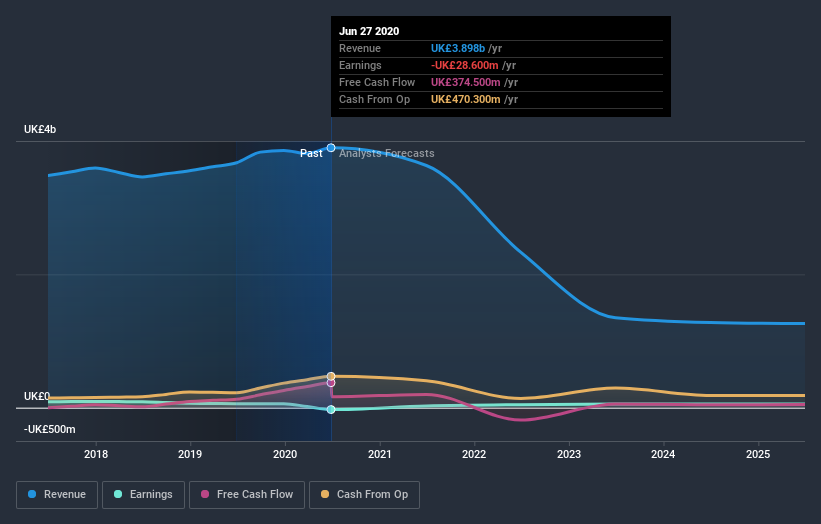The image size is (821, 524).
Task: Select the Revenue data point marker on the blue line
Action: [x=331, y=148]
